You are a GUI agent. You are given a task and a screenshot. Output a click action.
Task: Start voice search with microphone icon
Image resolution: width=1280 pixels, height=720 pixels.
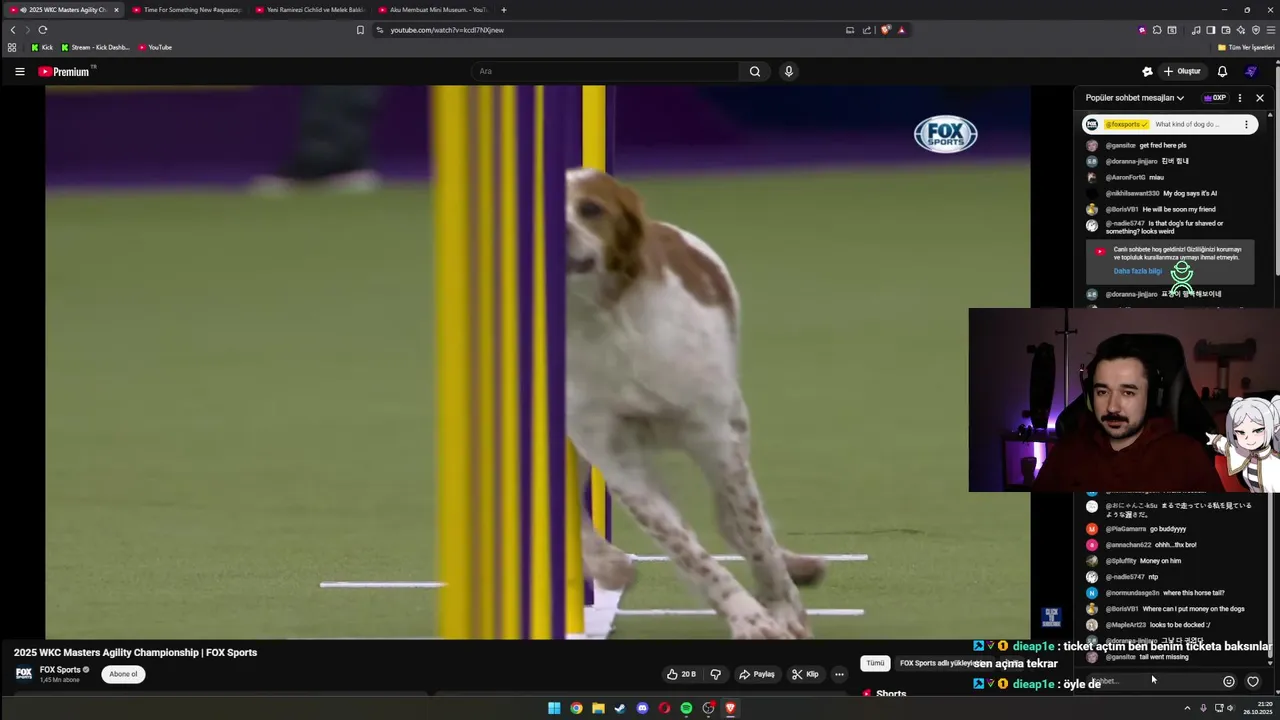click(788, 71)
